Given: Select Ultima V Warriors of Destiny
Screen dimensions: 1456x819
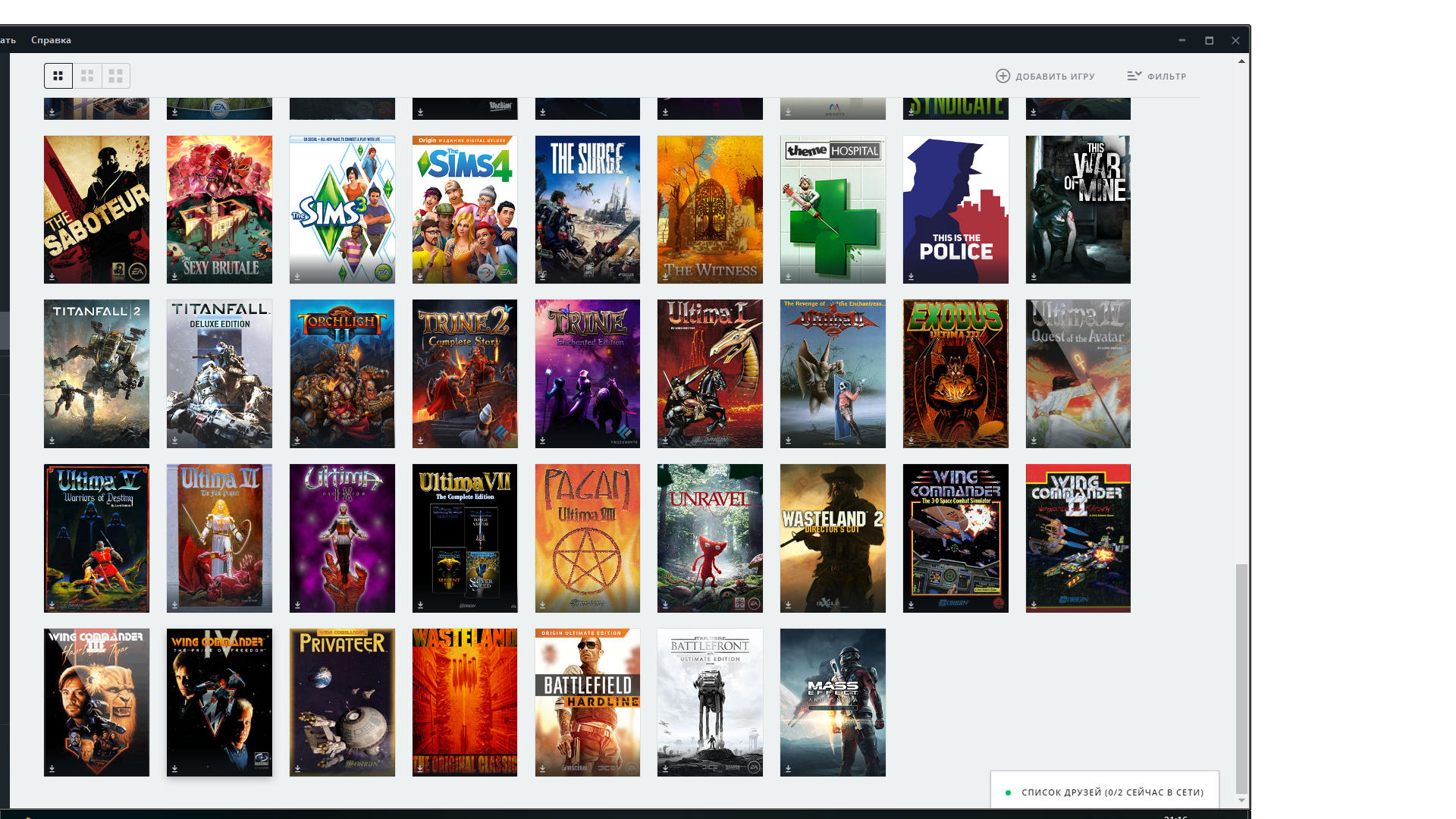Looking at the screenshot, I should click(96, 538).
